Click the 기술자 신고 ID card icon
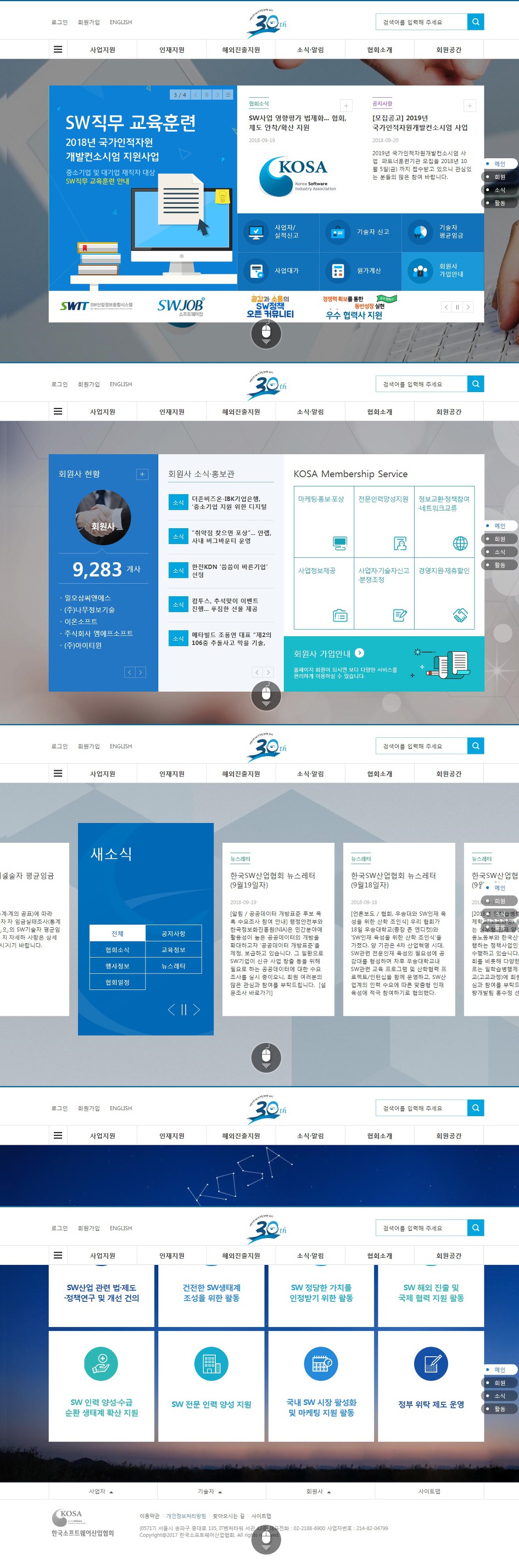 pyautogui.click(x=337, y=232)
